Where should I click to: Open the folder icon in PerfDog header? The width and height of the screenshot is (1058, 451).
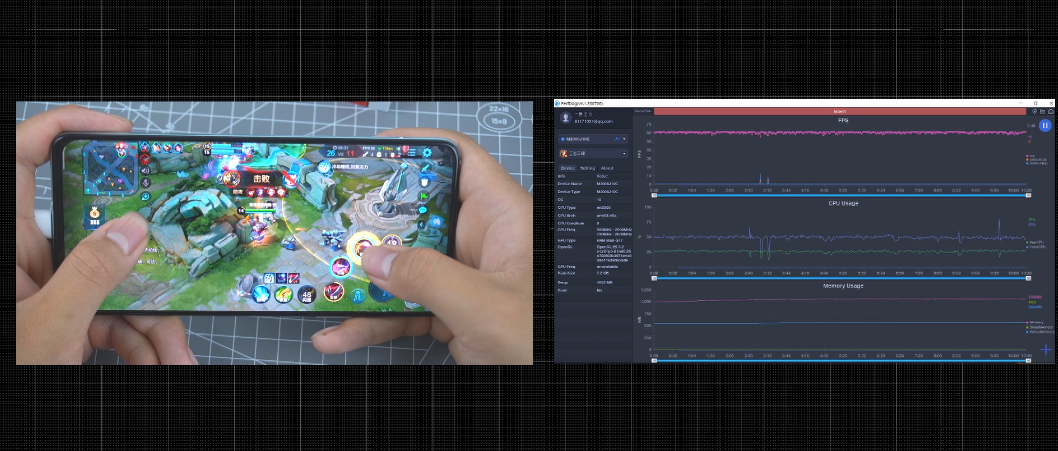(x=1042, y=111)
